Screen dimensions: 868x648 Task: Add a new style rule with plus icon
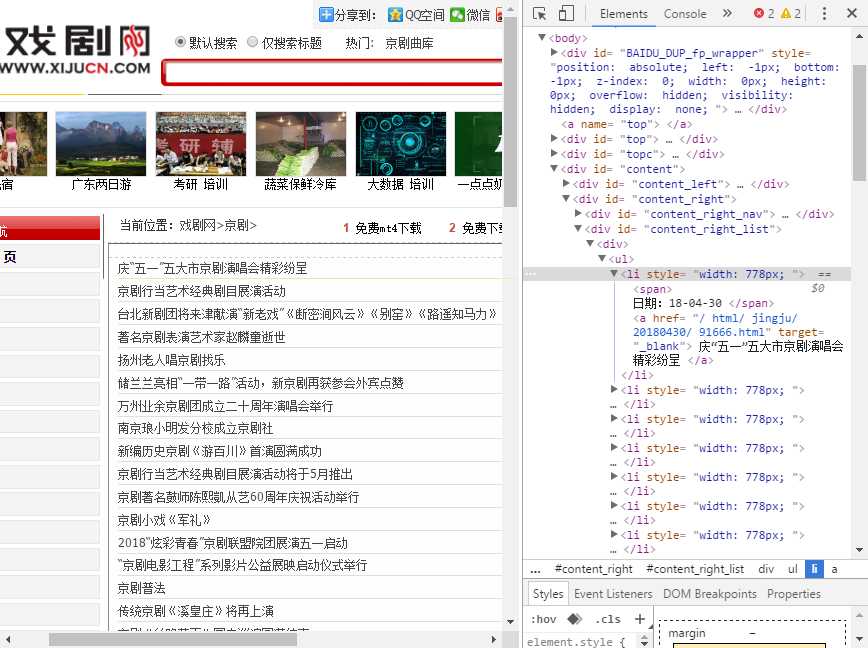pos(640,619)
